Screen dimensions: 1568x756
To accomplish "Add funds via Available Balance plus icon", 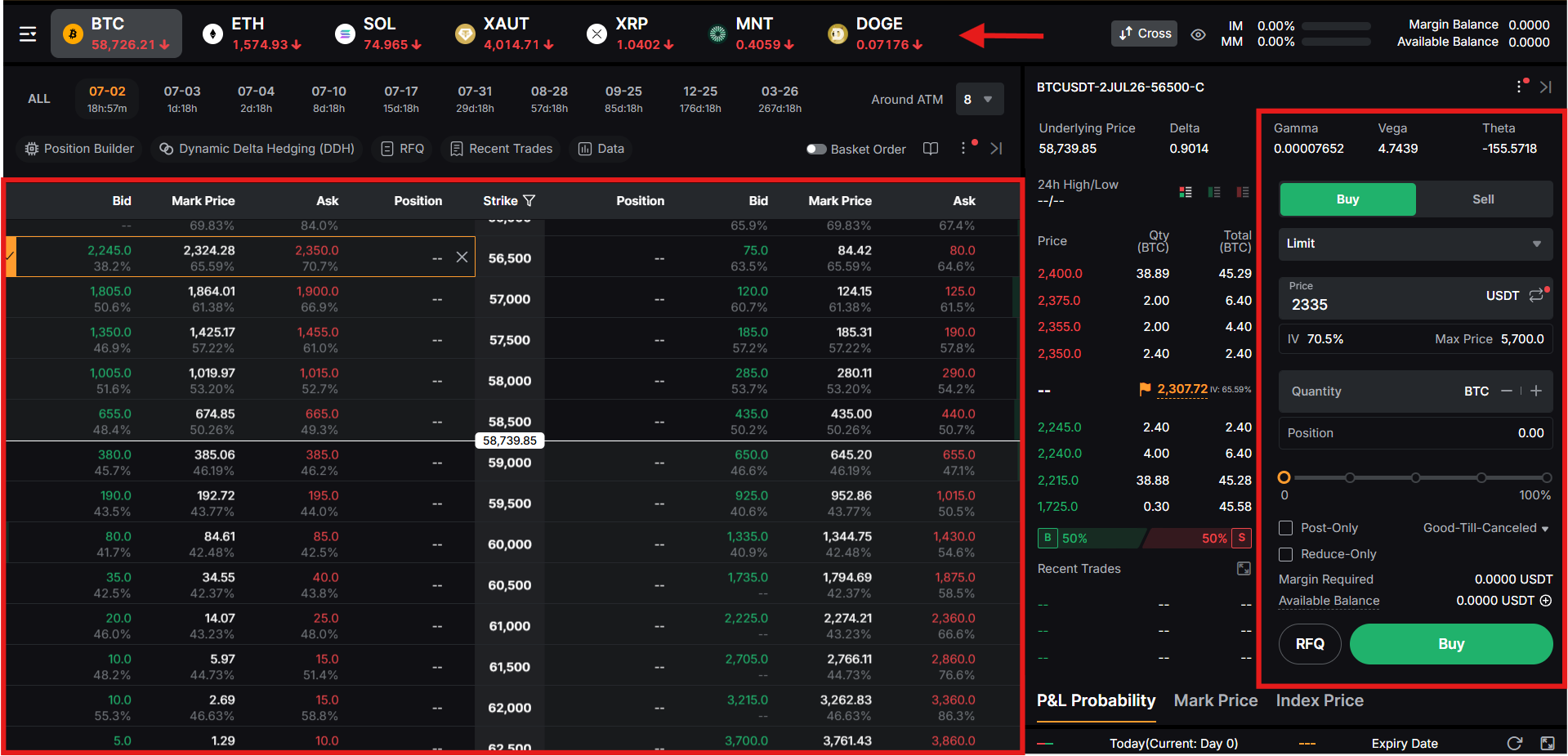I will pyautogui.click(x=1546, y=600).
